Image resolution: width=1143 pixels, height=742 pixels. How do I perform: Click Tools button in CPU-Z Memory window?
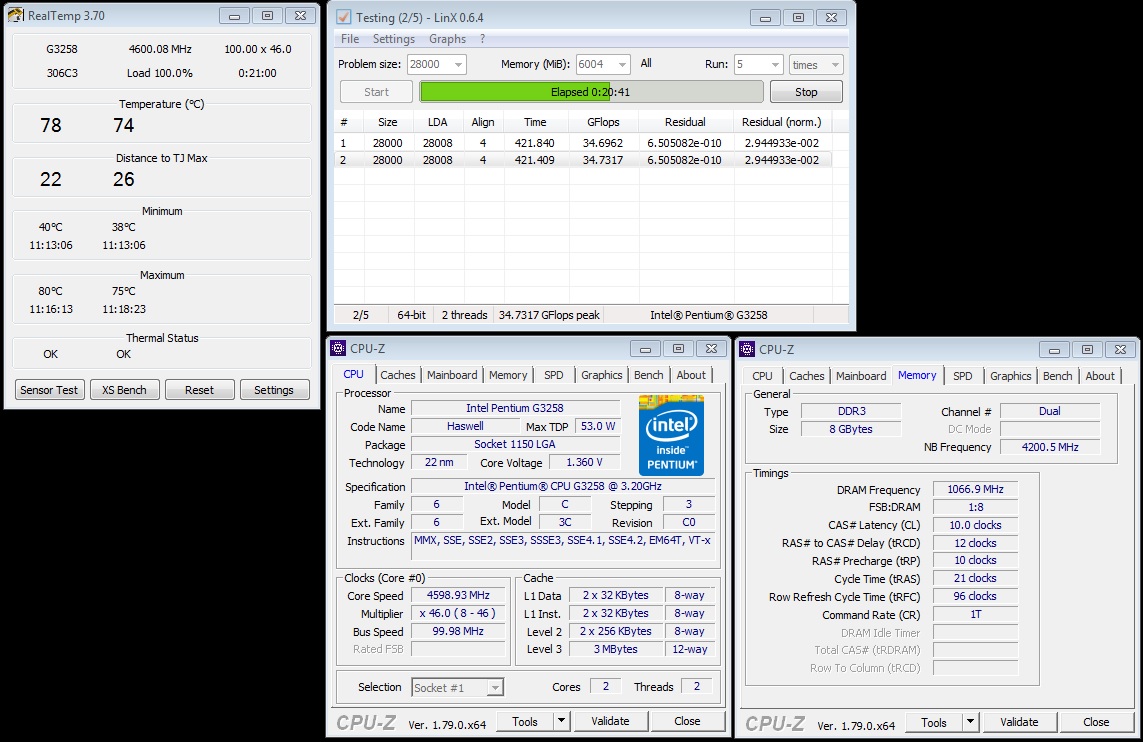[x=934, y=722]
